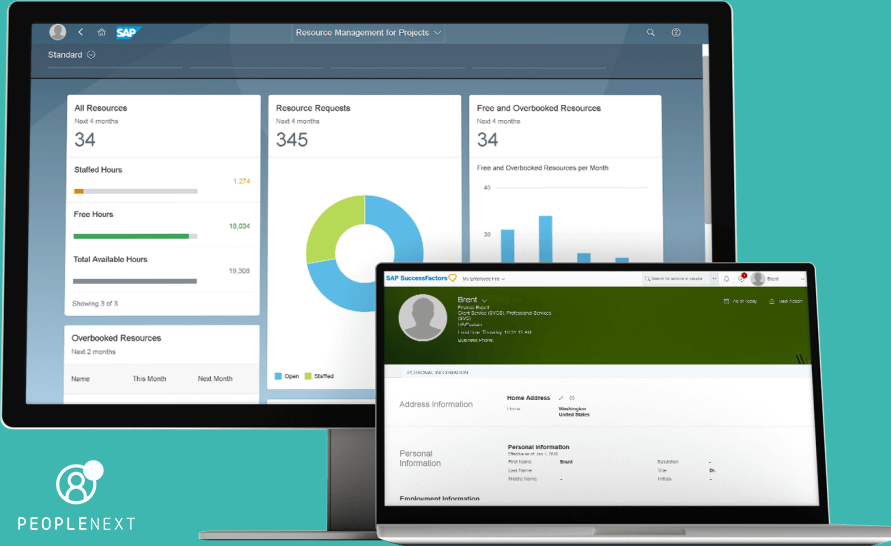
Task: Click the SuccessFactors search field
Action: (x=676, y=278)
